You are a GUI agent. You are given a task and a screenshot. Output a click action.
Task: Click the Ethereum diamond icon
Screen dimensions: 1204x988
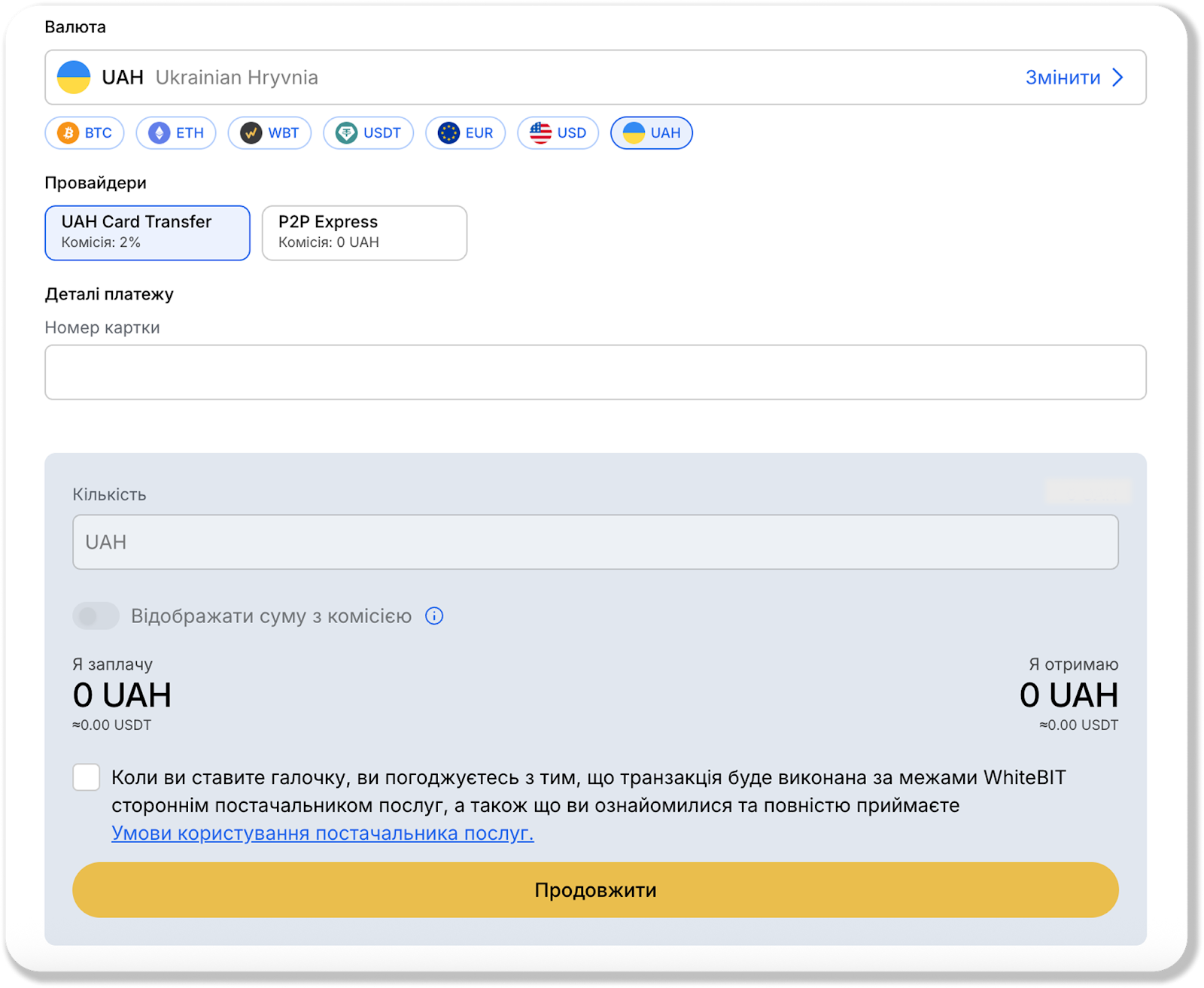click(159, 133)
